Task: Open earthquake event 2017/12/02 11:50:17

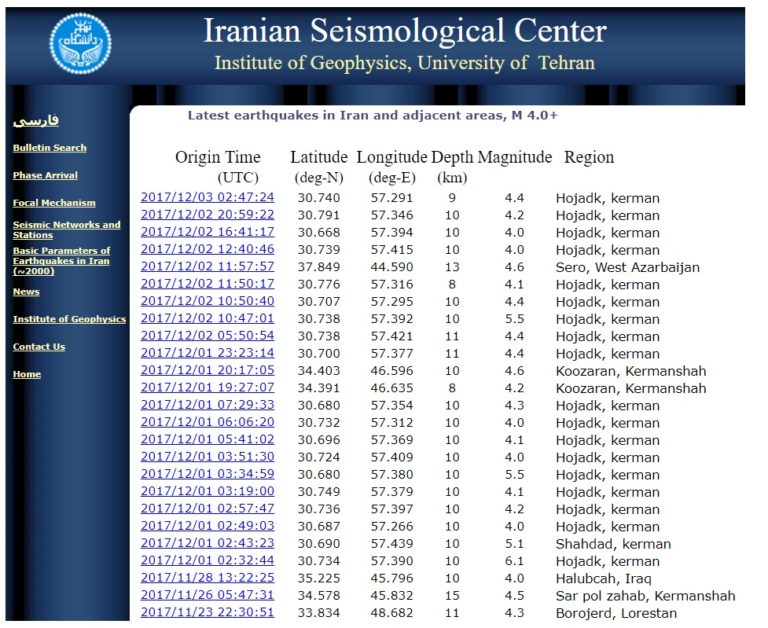Action: [207, 284]
